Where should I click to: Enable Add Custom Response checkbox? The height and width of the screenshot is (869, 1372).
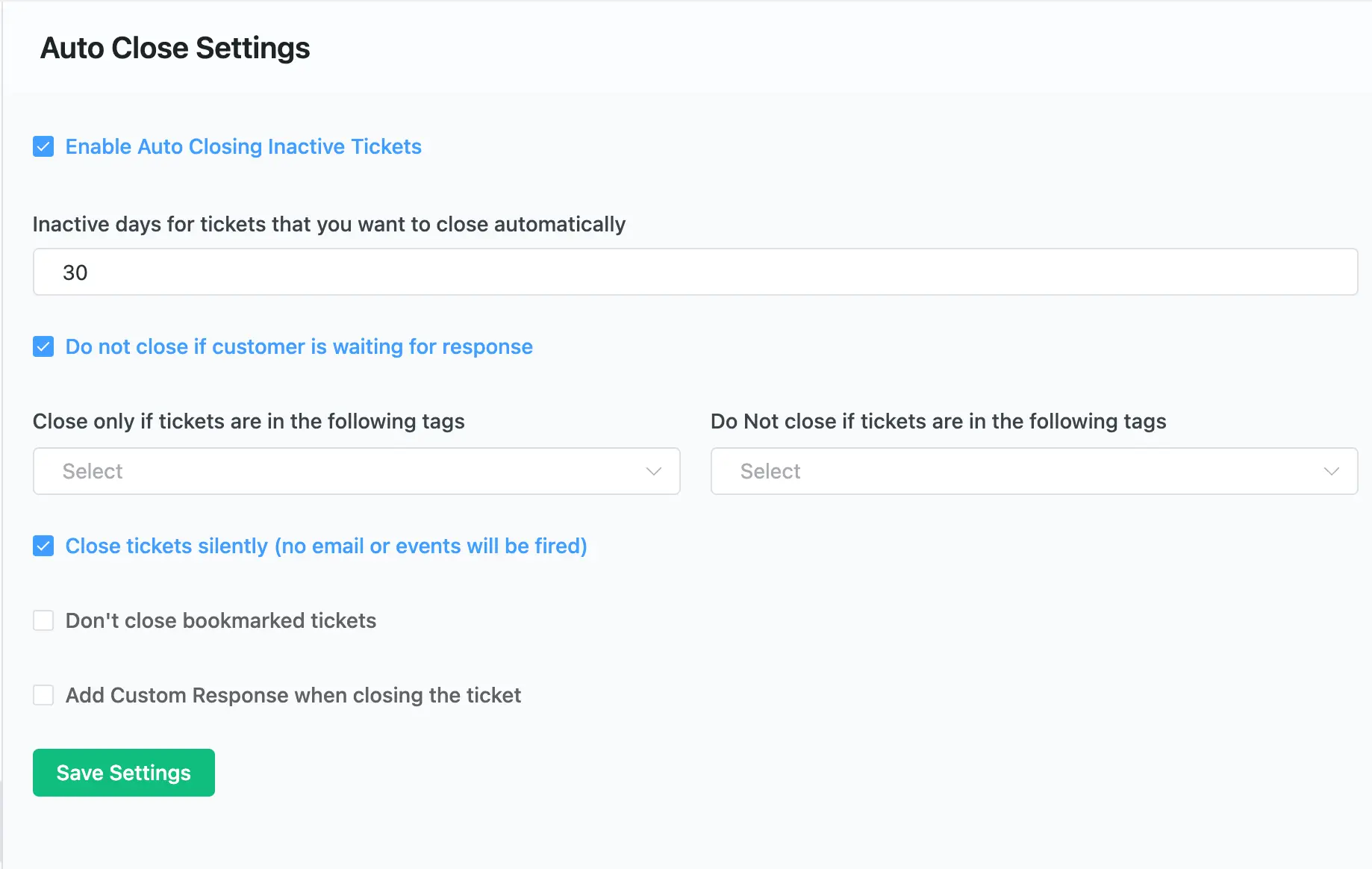(43, 695)
